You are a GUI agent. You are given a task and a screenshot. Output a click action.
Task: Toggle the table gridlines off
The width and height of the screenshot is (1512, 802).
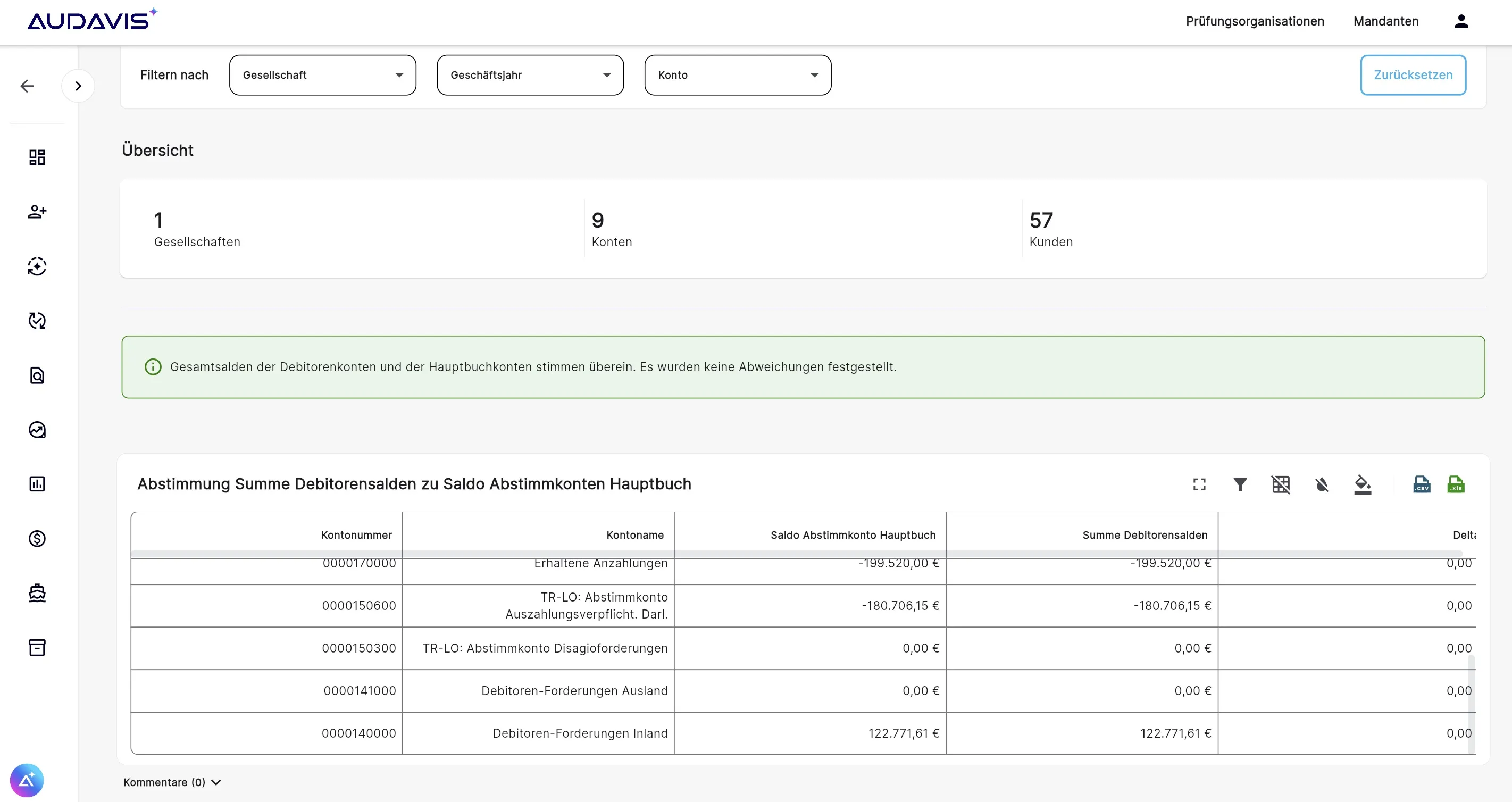tap(1281, 484)
